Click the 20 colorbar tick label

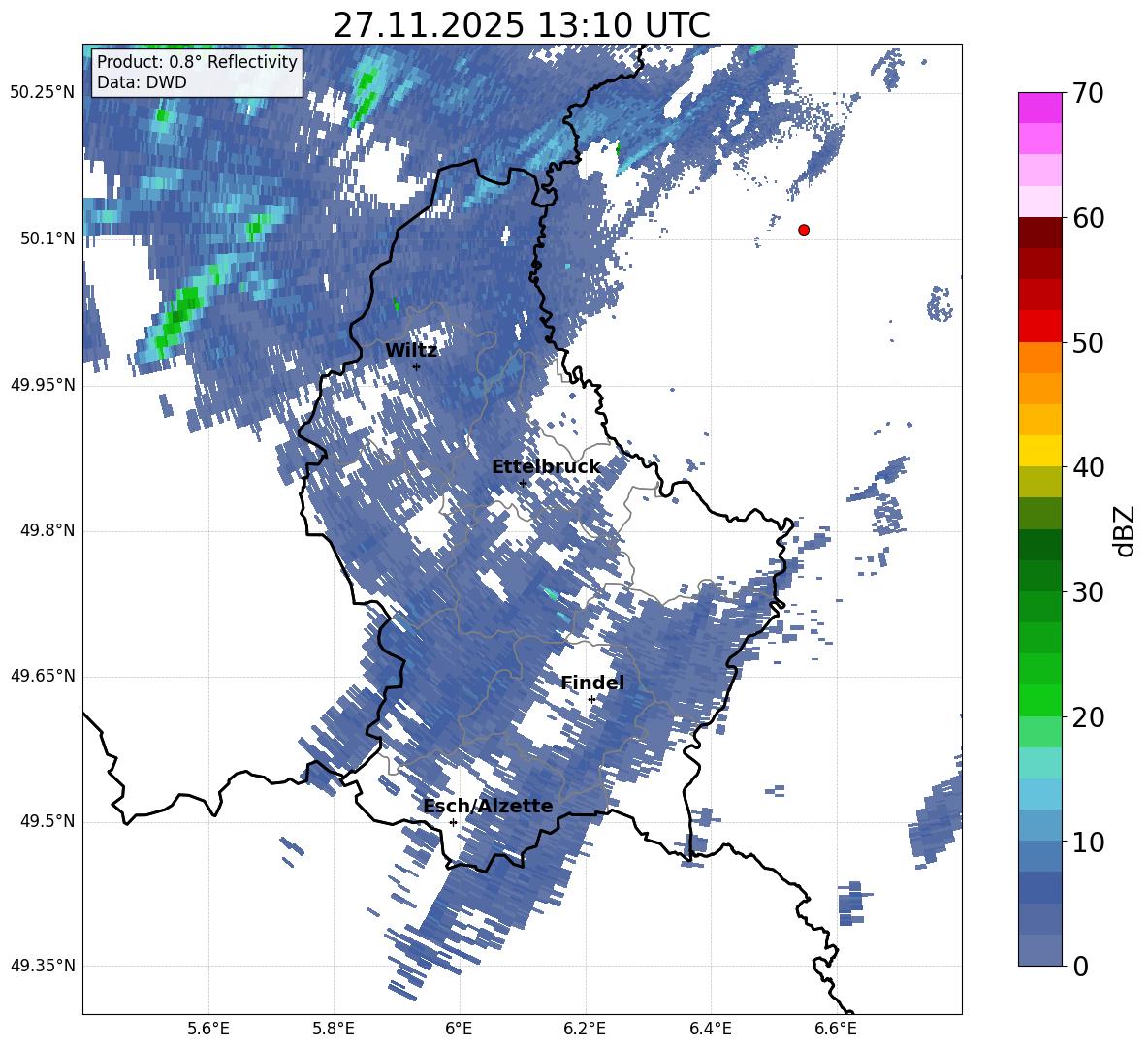(1088, 717)
